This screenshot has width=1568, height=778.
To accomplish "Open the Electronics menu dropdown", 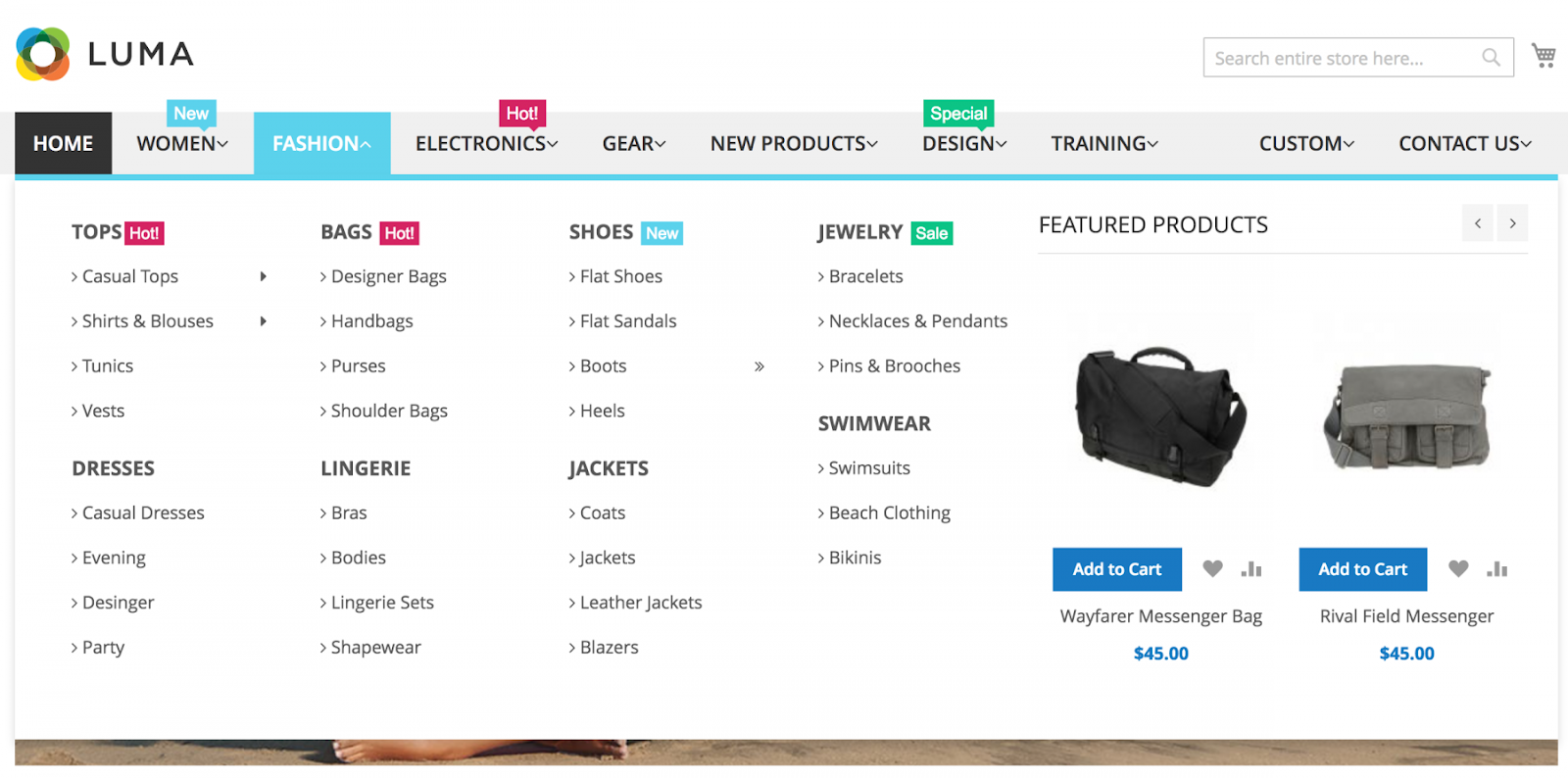I will [x=486, y=143].
